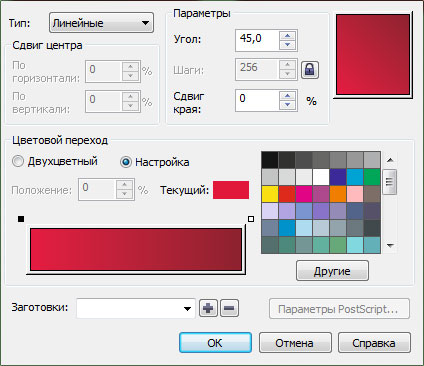This screenshot has height=366, width=424.
Task: Click the lock icon beside Шаги
Action: (310, 70)
